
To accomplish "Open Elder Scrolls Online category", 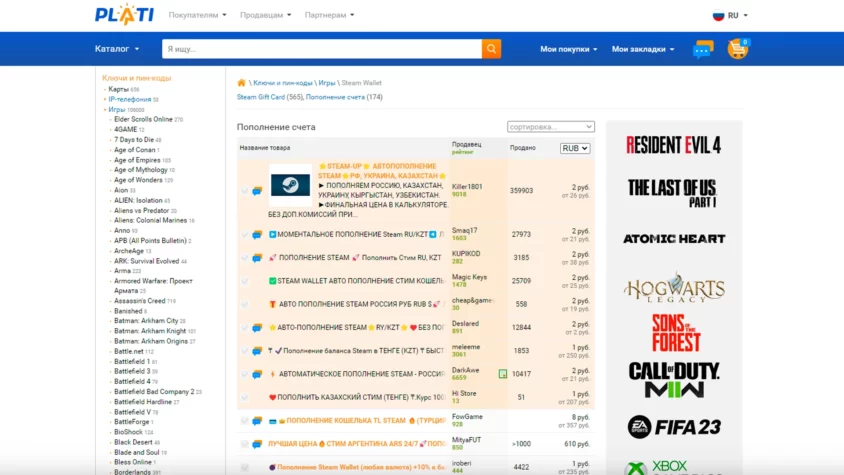I will [x=143, y=119].
